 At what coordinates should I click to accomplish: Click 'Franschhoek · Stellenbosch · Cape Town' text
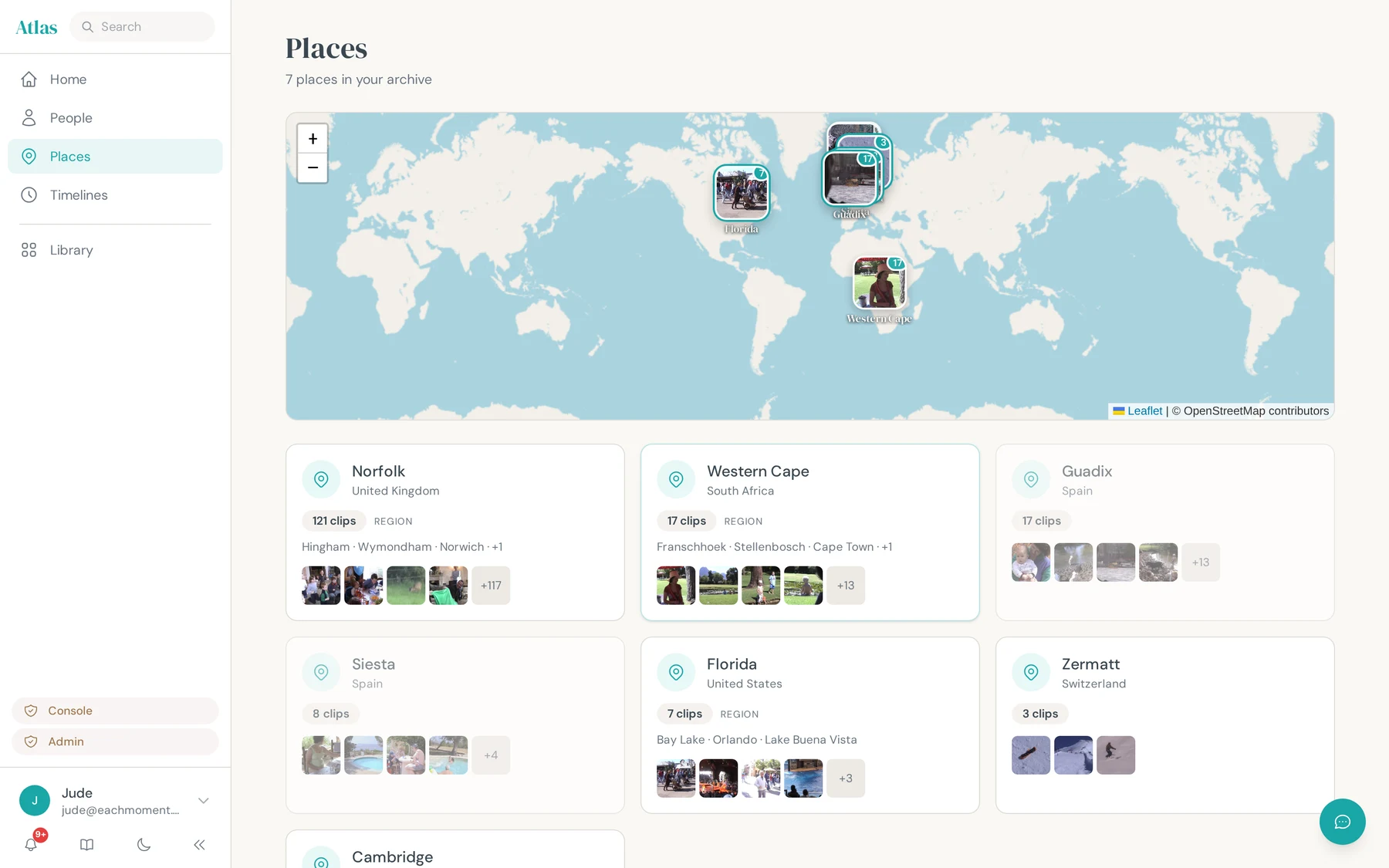[x=765, y=547]
